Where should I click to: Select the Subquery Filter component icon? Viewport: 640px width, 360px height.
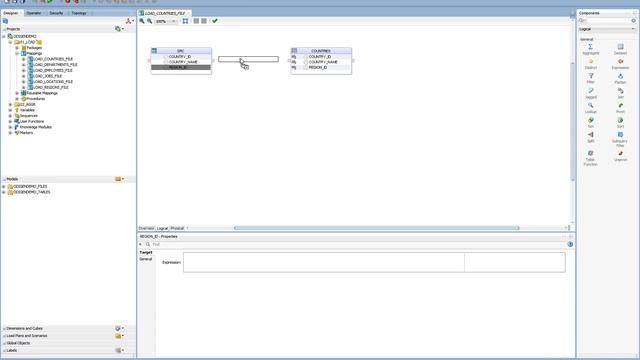[x=620, y=135]
